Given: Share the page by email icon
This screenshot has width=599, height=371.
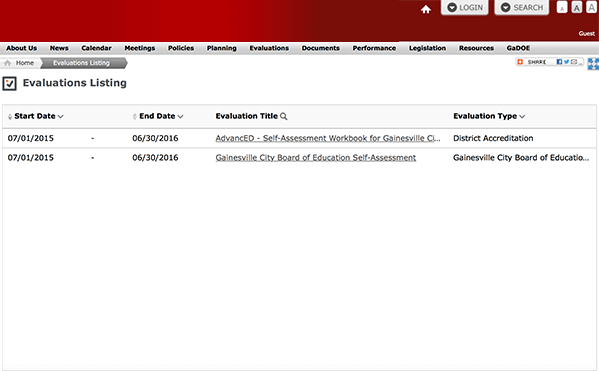Looking at the screenshot, I should point(574,62).
